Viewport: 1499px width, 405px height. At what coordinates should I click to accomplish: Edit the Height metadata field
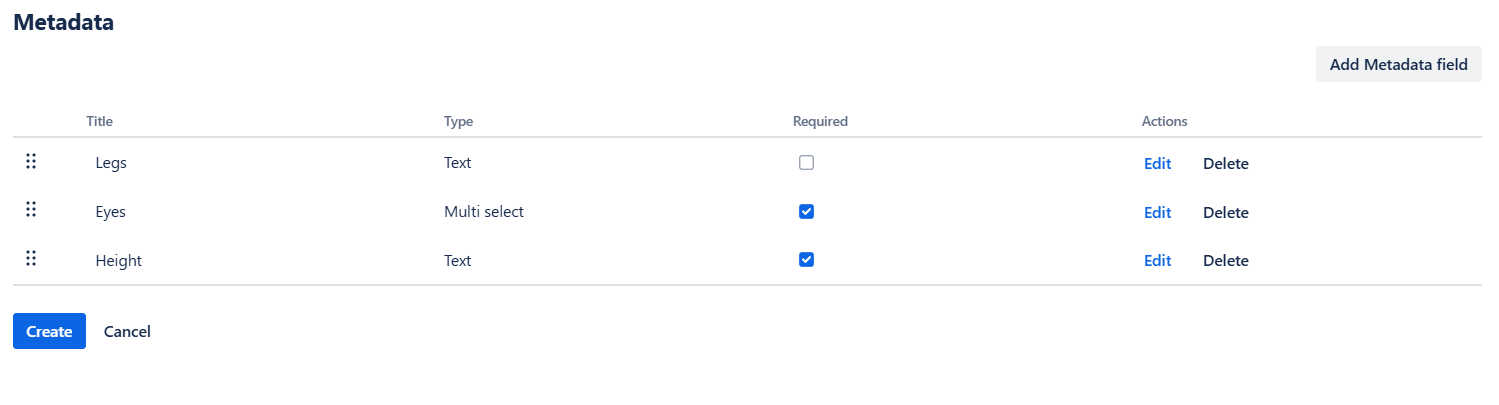(x=1157, y=260)
